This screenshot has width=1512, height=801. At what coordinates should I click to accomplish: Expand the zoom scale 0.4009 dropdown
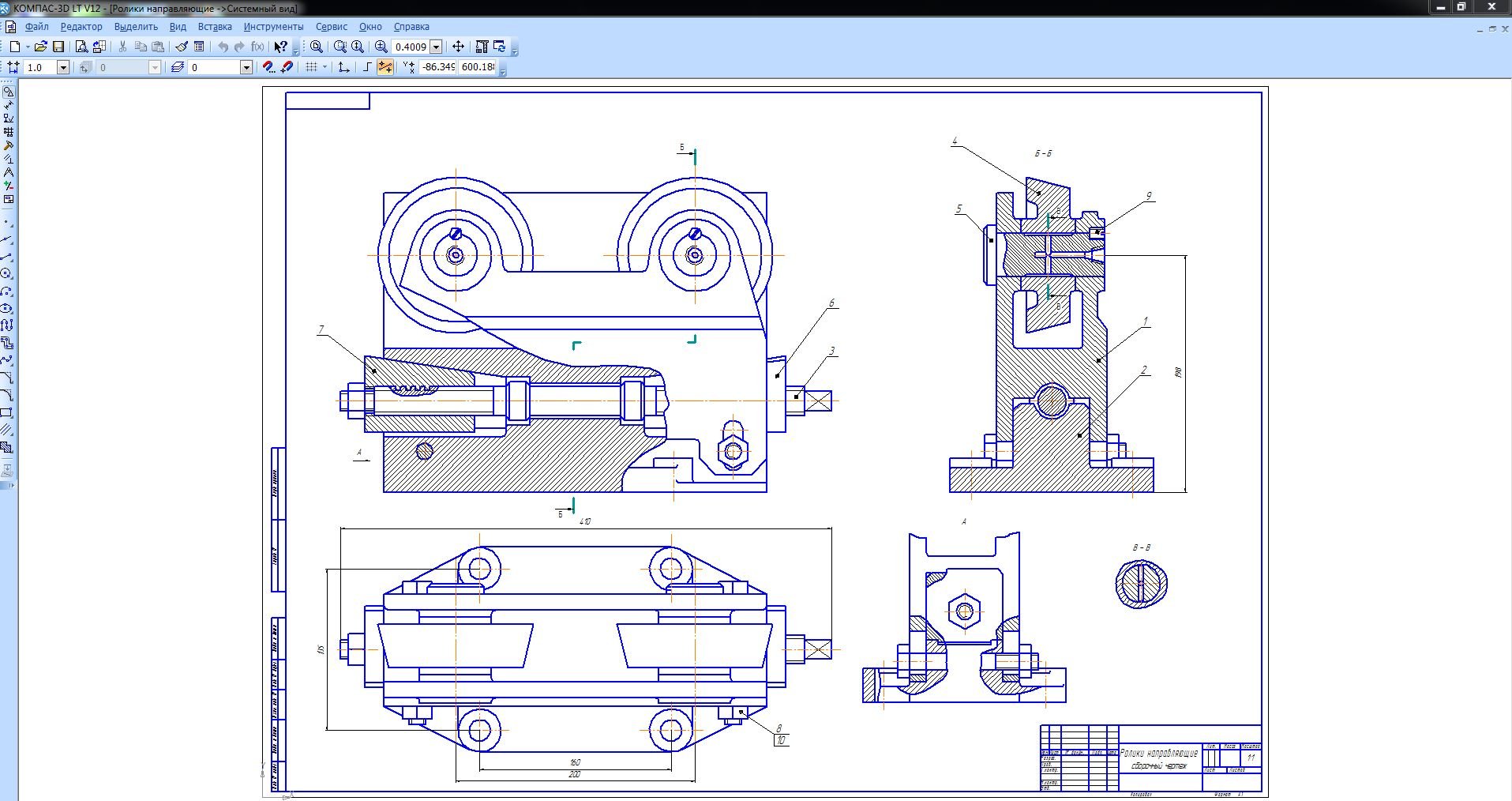[436, 47]
